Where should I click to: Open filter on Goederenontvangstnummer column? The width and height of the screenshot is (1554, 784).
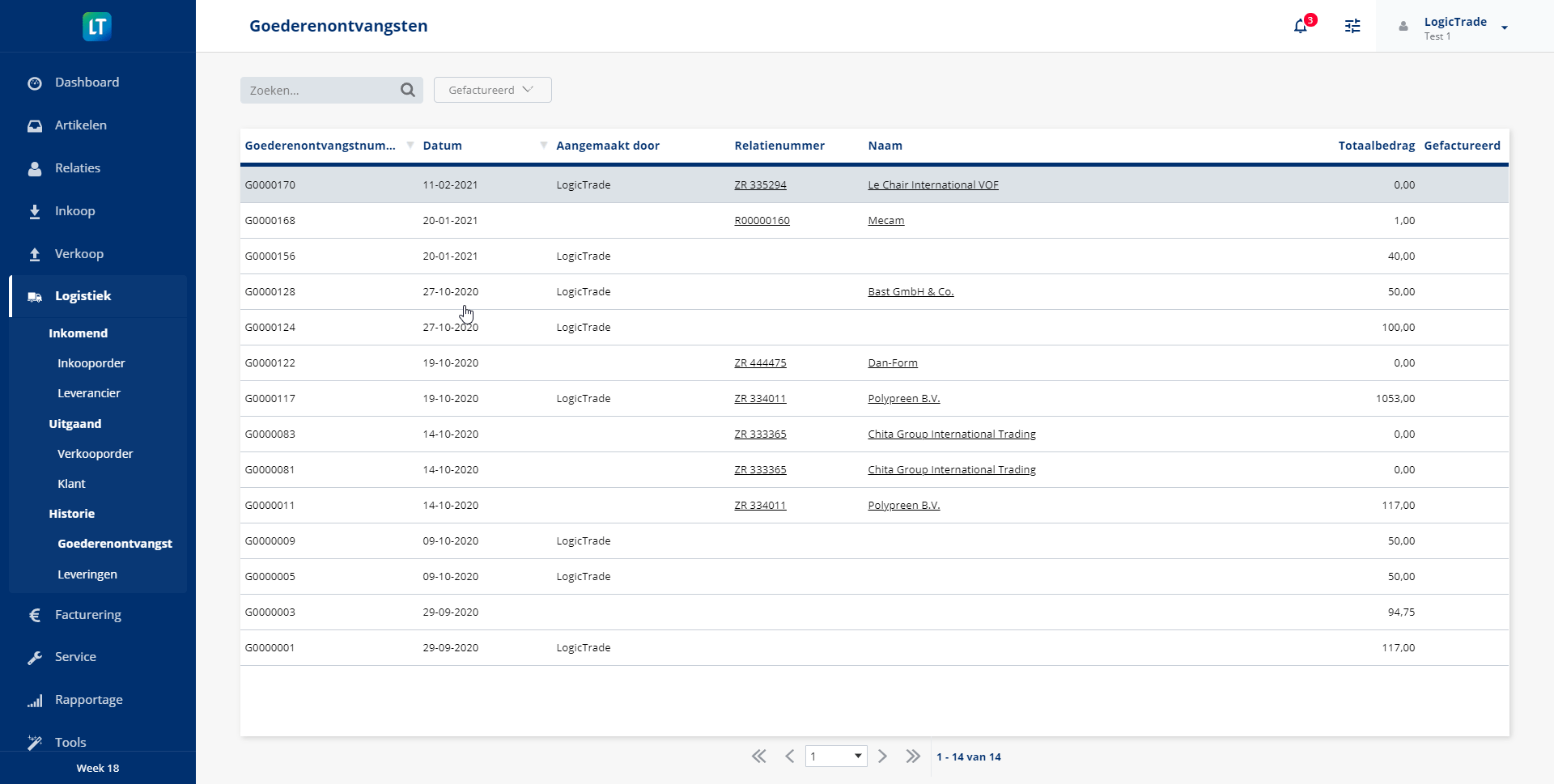click(410, 146)
